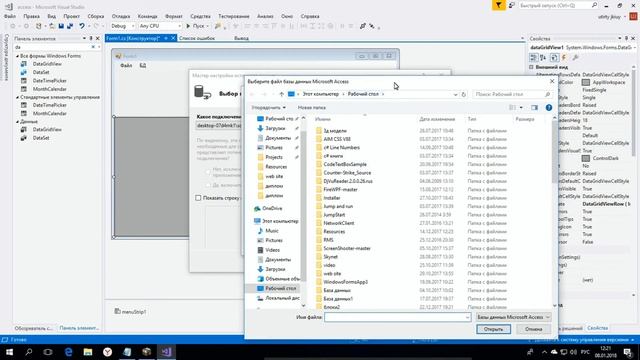Open File Explorer from the taskbar
Screen dimensions: 640x360
(x=88, y=352)
